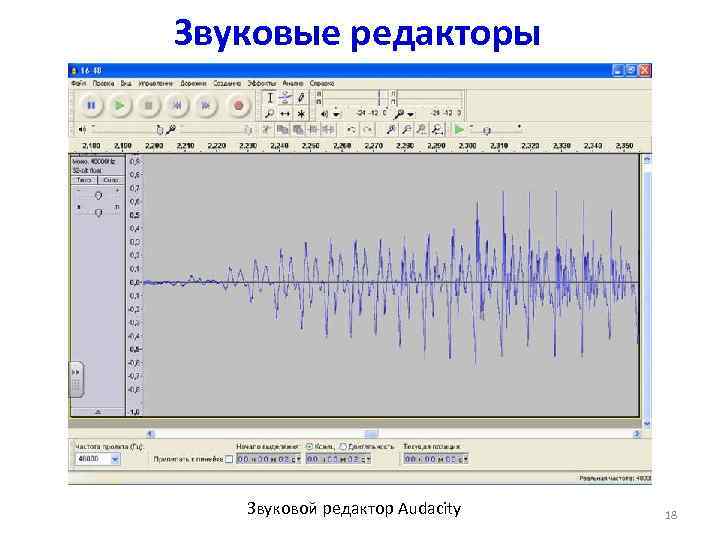Click the Trim outside selection icon

click(313, 130)
